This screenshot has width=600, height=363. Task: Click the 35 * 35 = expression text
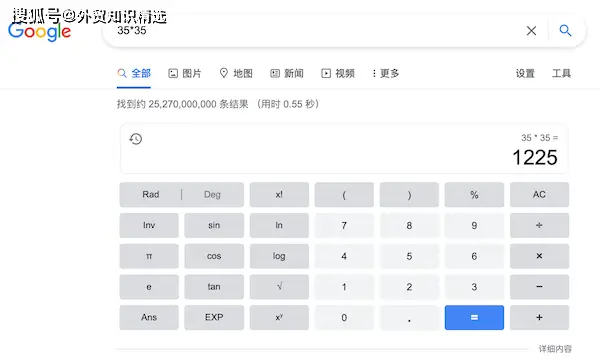[x=540, y=137]
